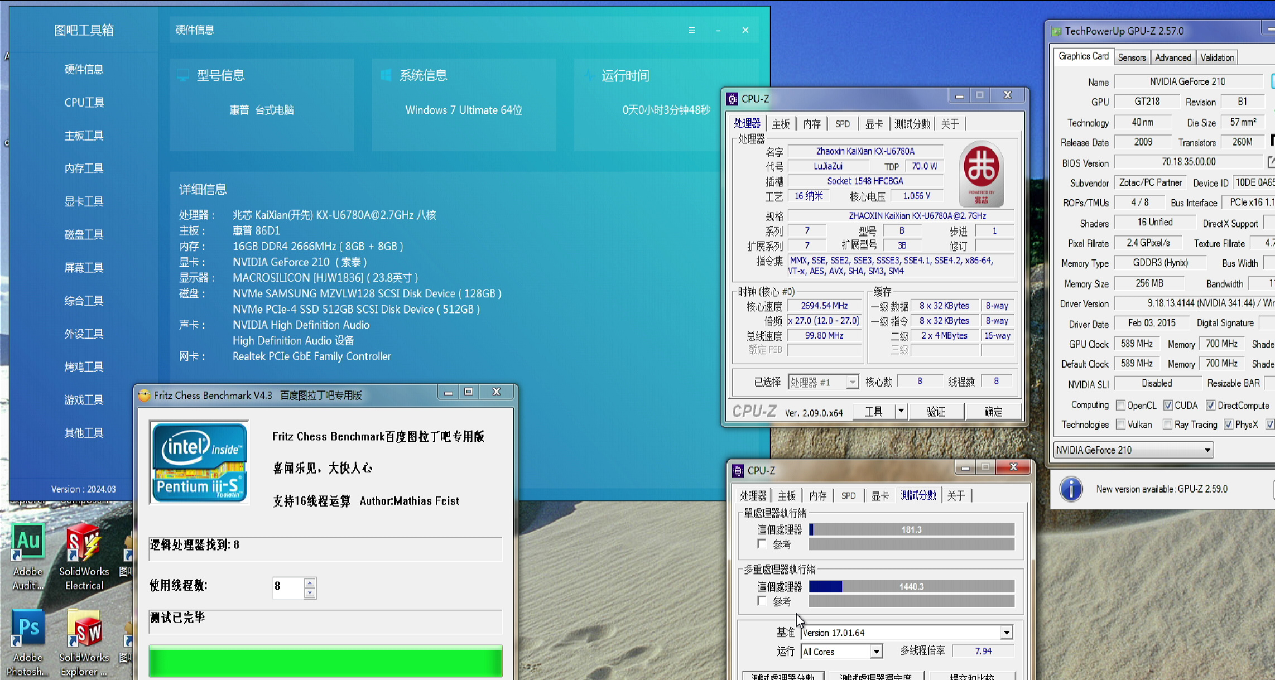Switch to 处理器 tab in lower CPU-Z

tap(753, 495)
